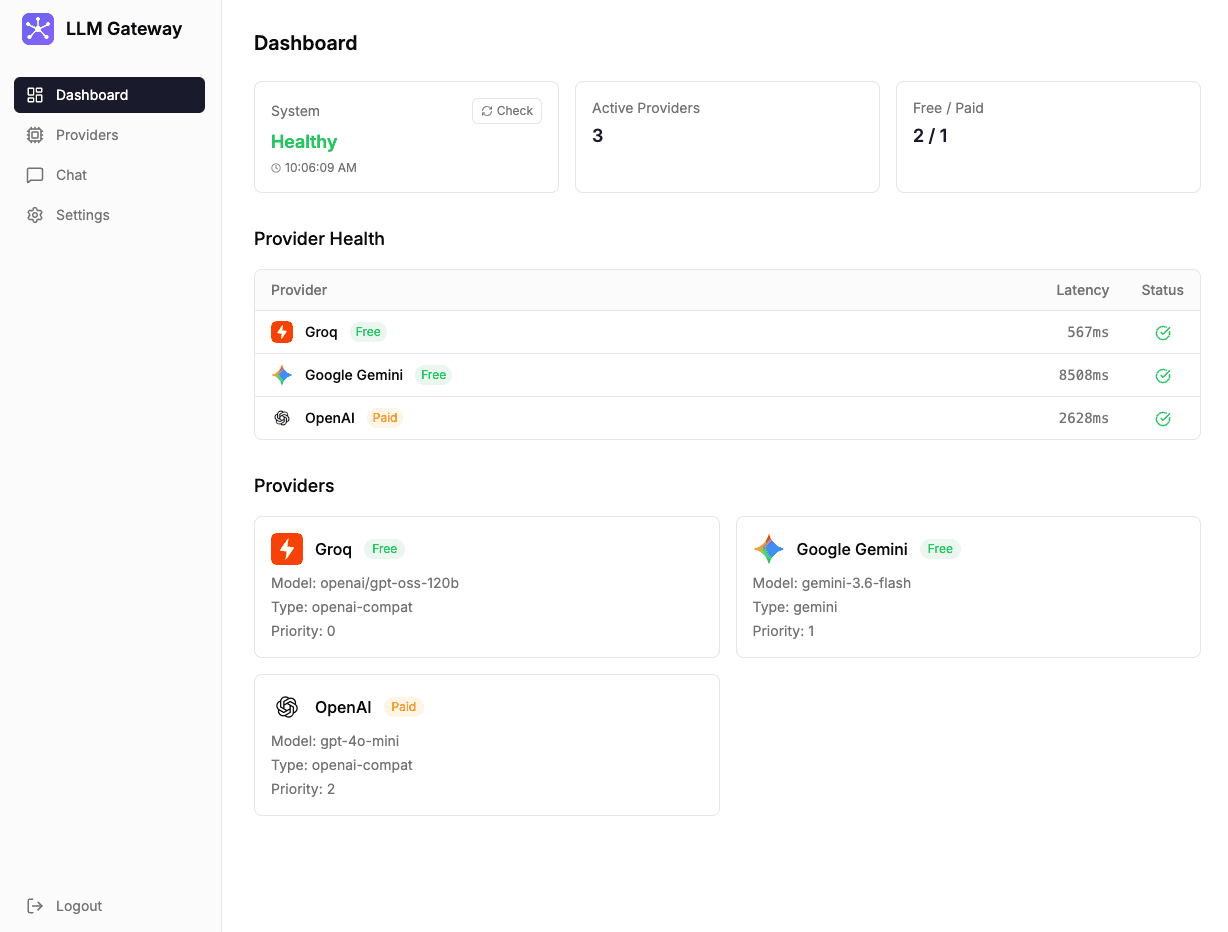
Task: Click the 2628ms latency value
Action: point(1084,418)
